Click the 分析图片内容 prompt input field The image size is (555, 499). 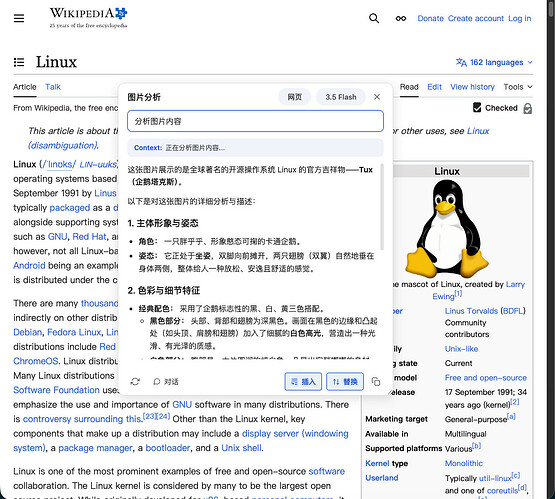pos(255,121)
